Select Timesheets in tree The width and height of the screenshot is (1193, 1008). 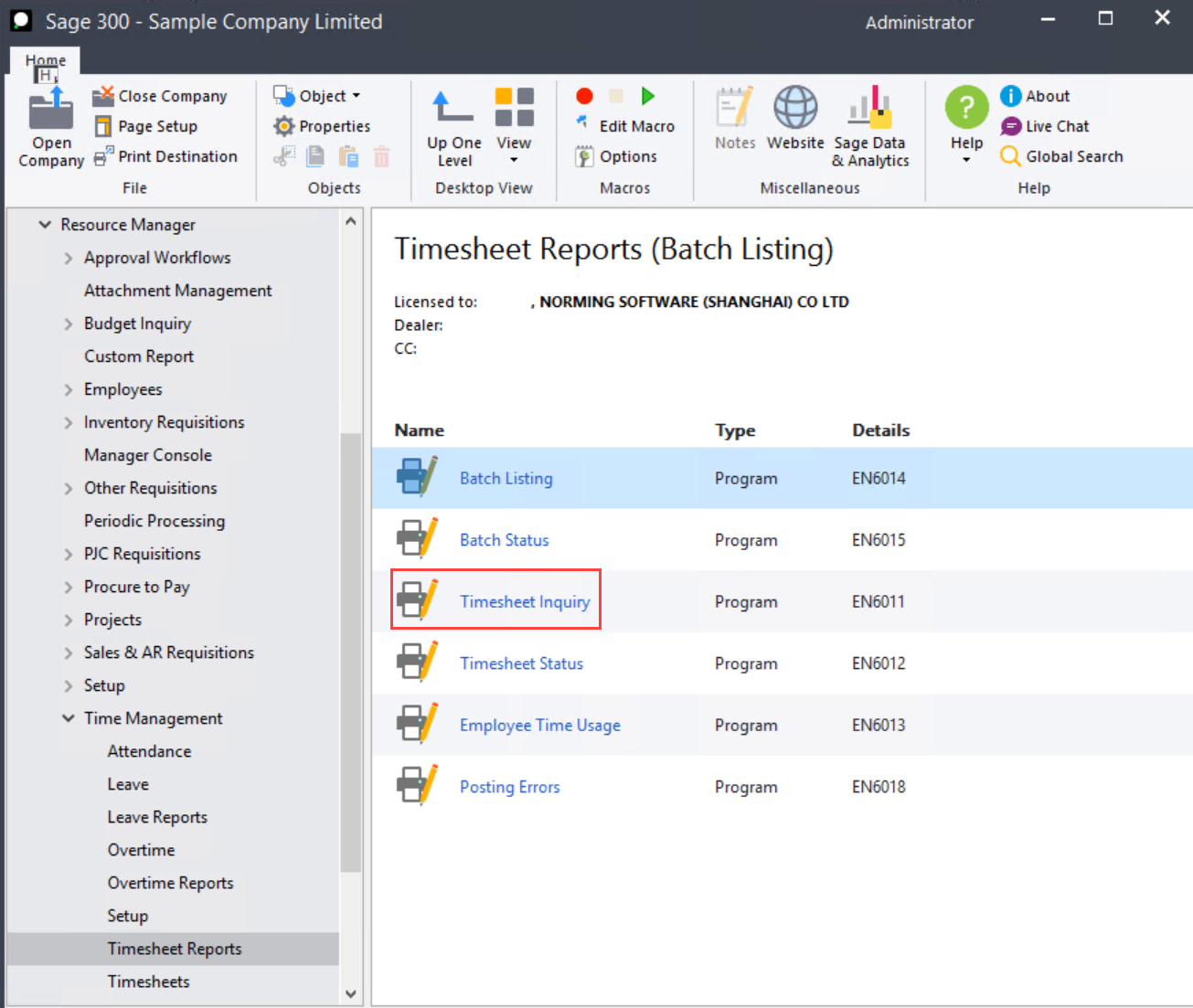148,981
